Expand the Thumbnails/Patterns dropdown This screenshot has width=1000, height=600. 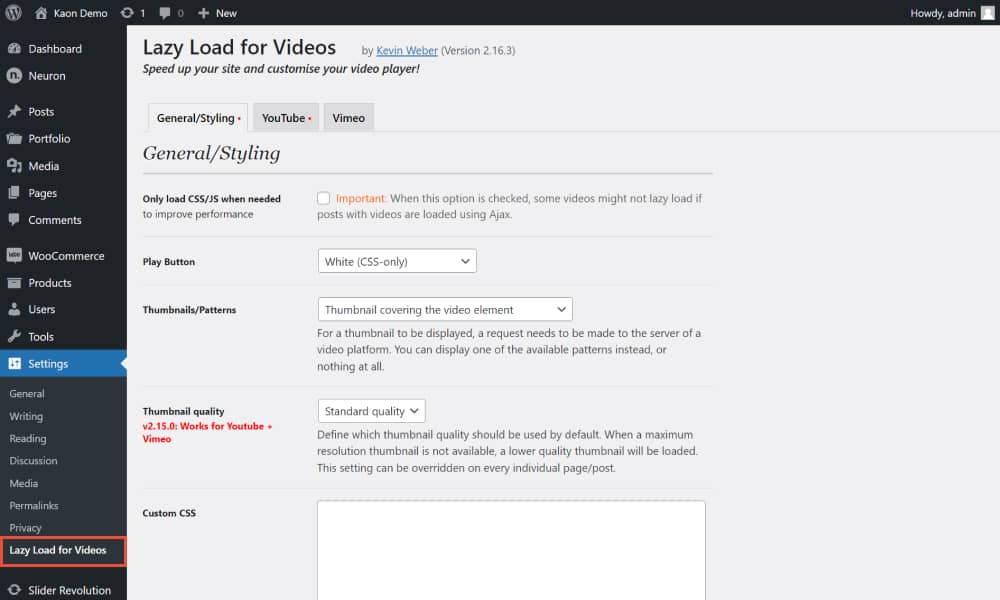click(444, 309)
